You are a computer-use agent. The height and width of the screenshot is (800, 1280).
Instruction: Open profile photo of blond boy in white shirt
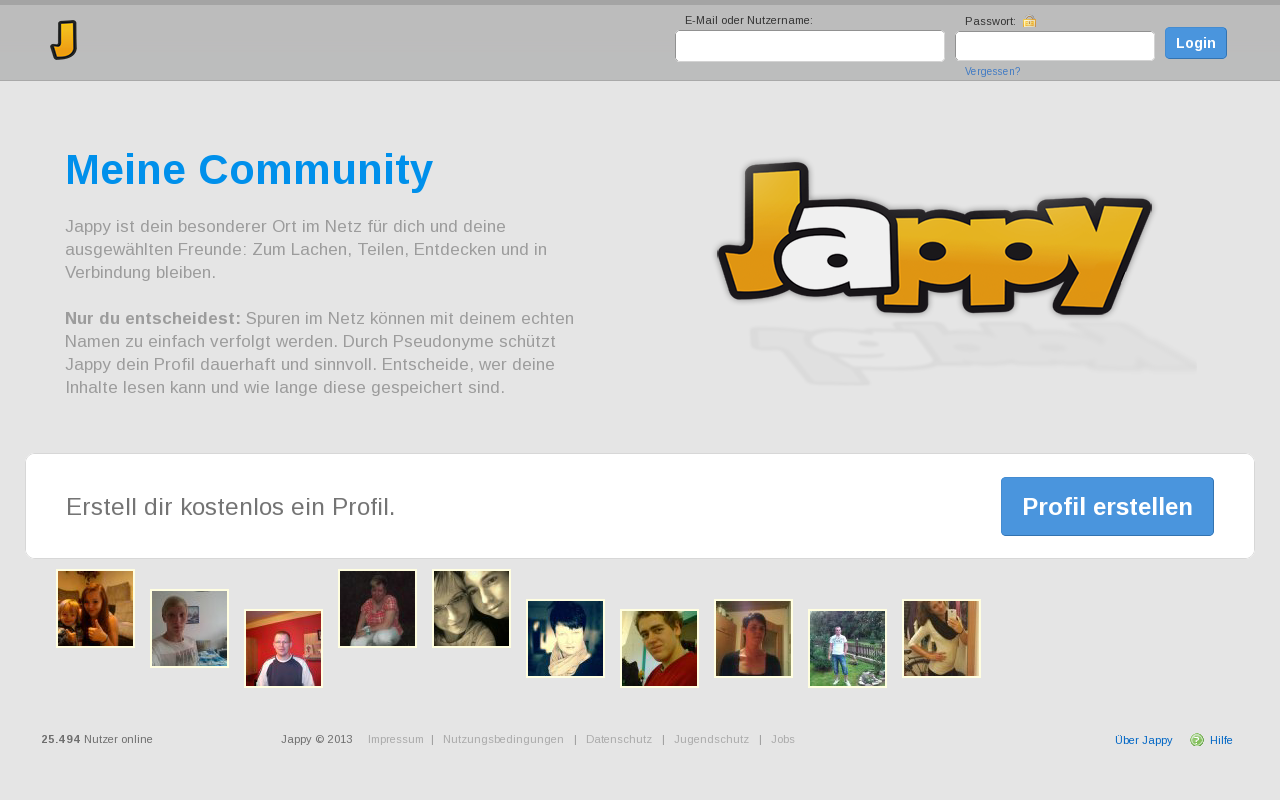coord(189,628)
